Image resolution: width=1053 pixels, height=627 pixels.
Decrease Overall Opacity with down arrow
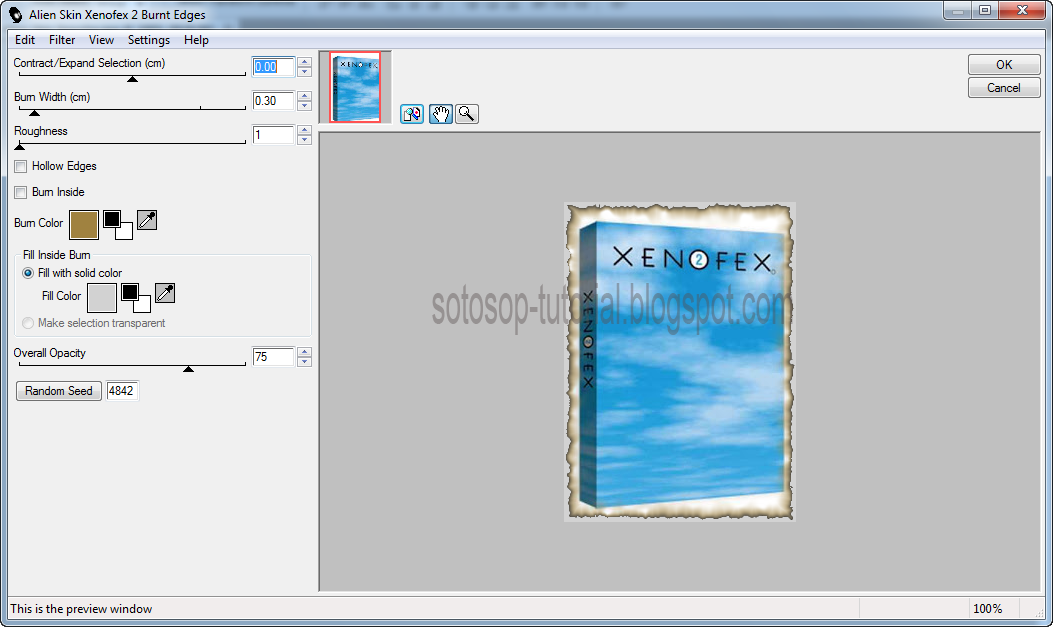(304, 361)
